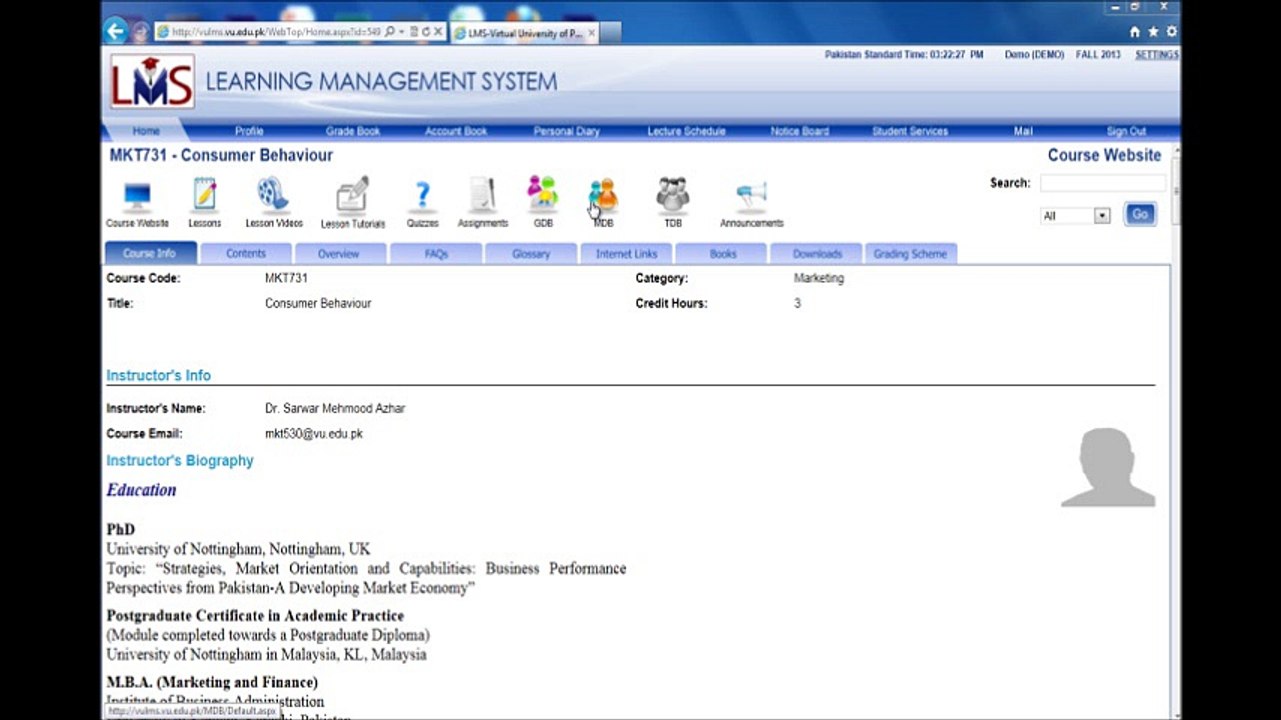Open browser Favorites star icon
Screen dimensions: 1281x720
pos(1153,32)
